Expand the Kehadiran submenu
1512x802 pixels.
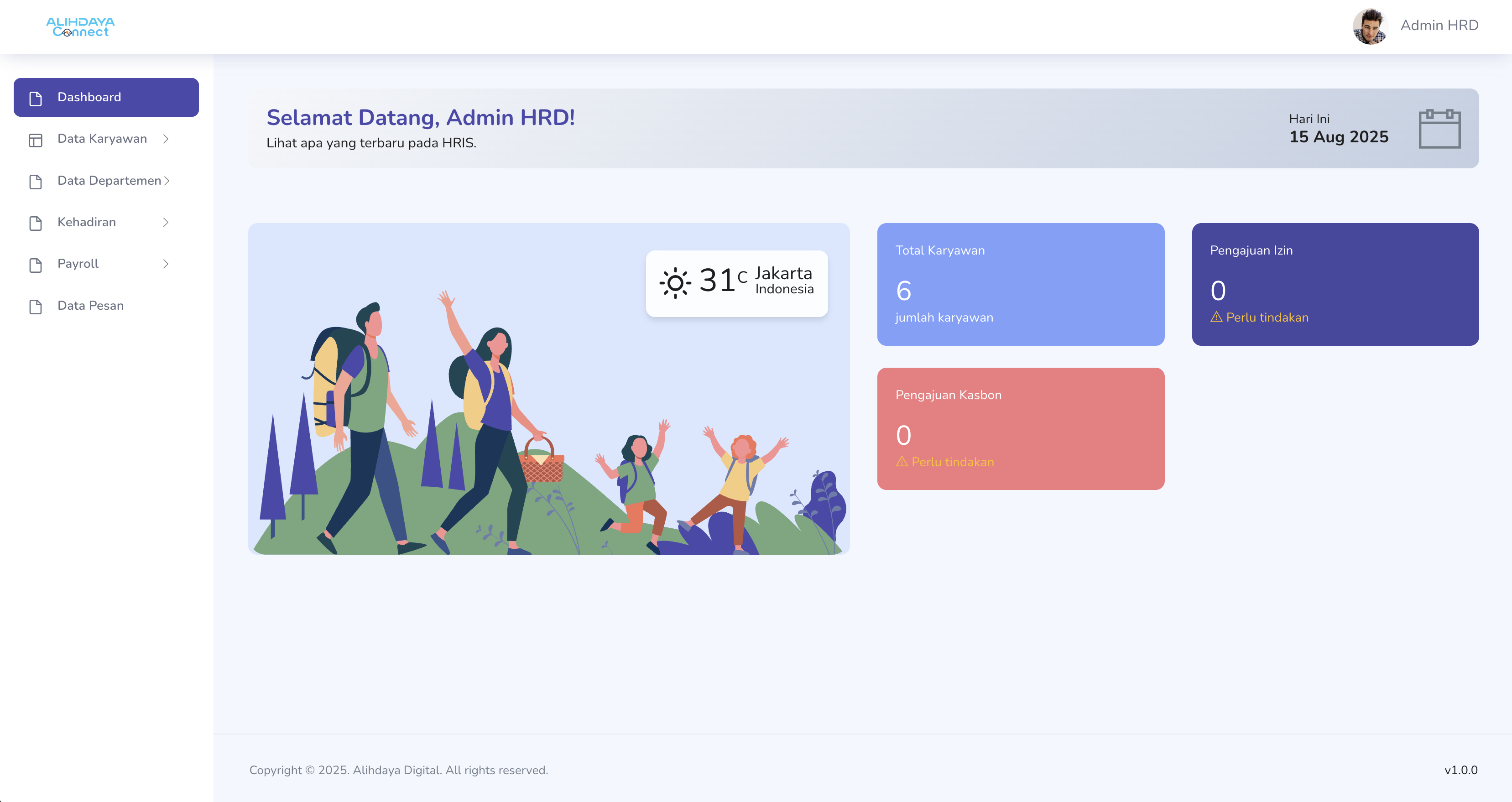[167, 222]
